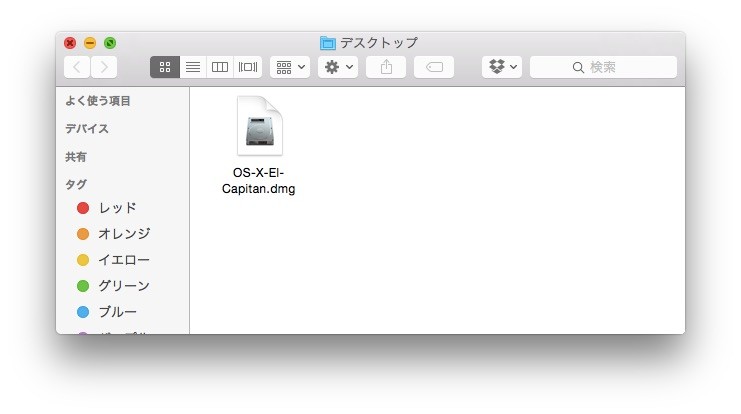Click the Edit Tags toolbar button
Image resolution: width=741 pixels, height=414 pixels.
434,67
